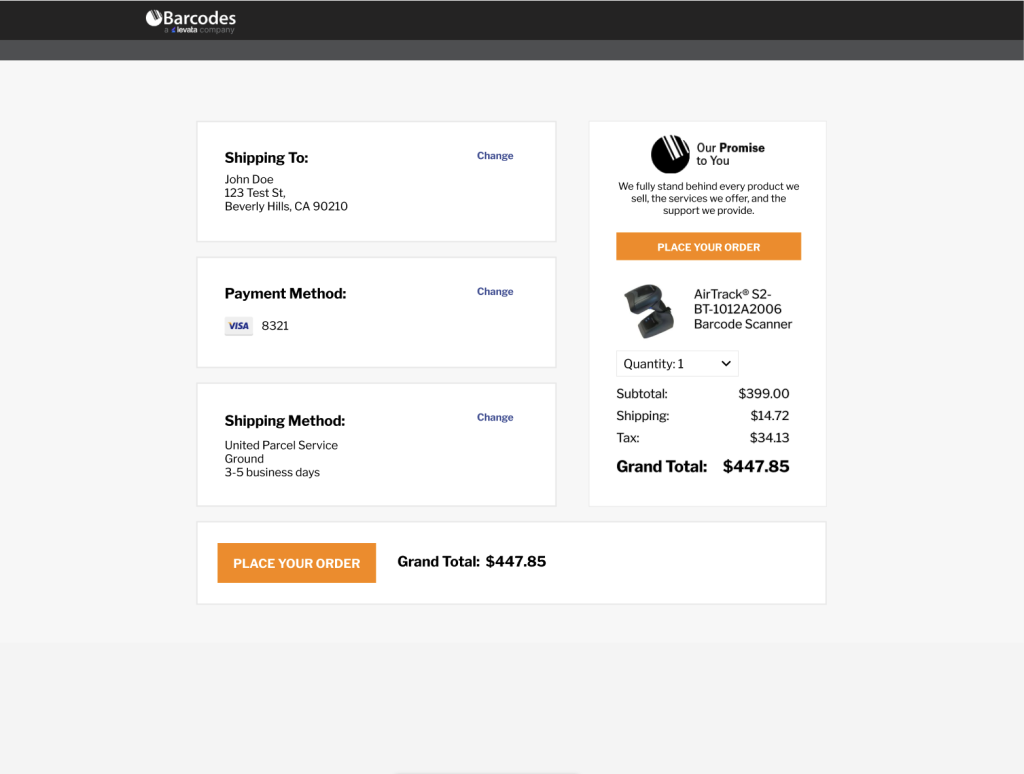Click the Shipping Method heading
This screenshot has width=1024, height=774.
coord(285,421)
